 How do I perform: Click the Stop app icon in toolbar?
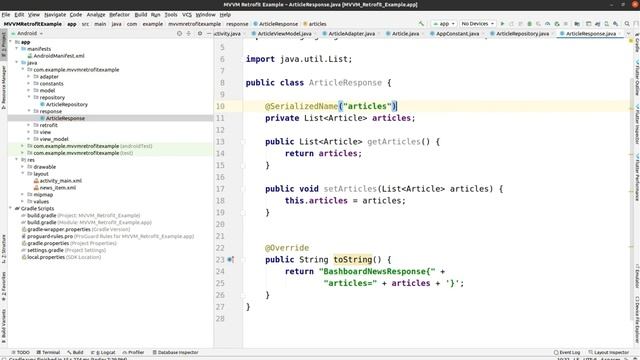565,24
